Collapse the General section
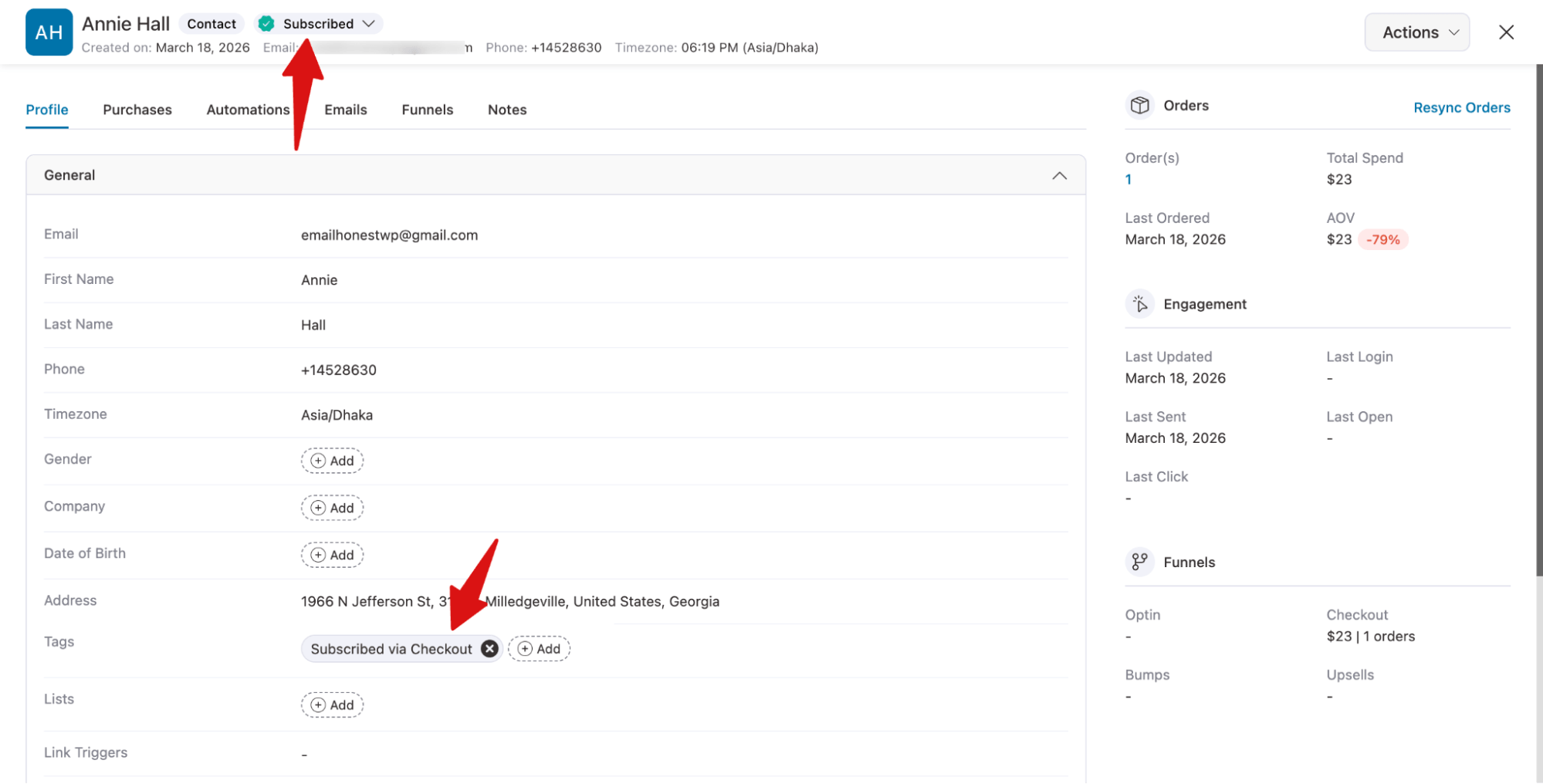 pos(1060,175)
